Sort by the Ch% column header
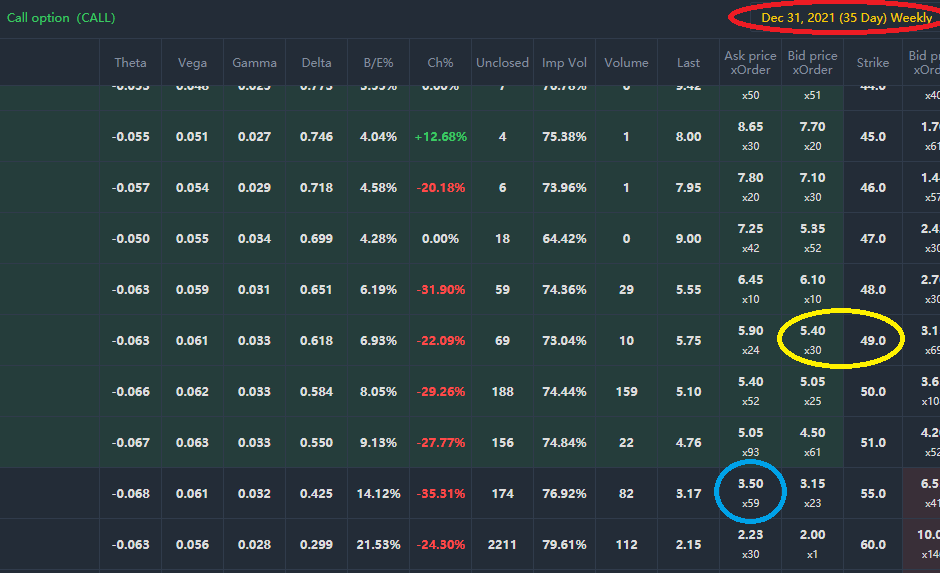Viewport: 940px width, 573px height. coord(440,62)
